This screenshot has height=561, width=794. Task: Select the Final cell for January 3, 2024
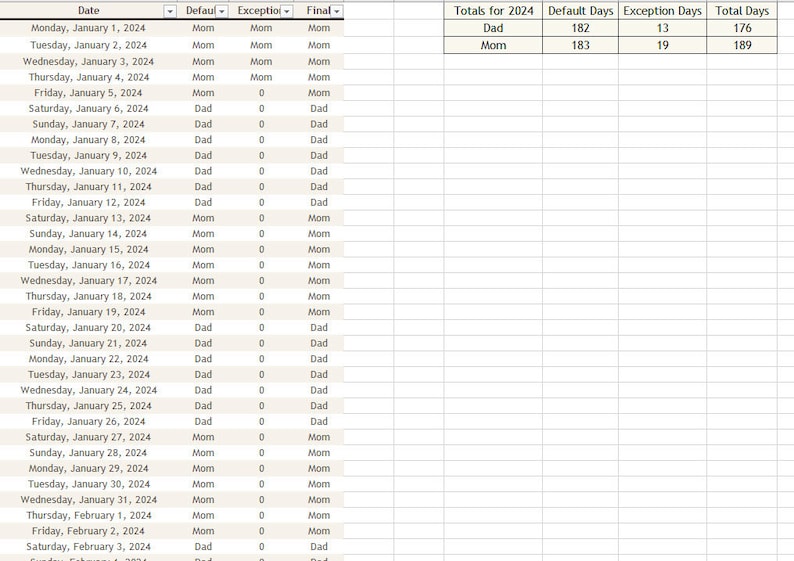[319, 61]
